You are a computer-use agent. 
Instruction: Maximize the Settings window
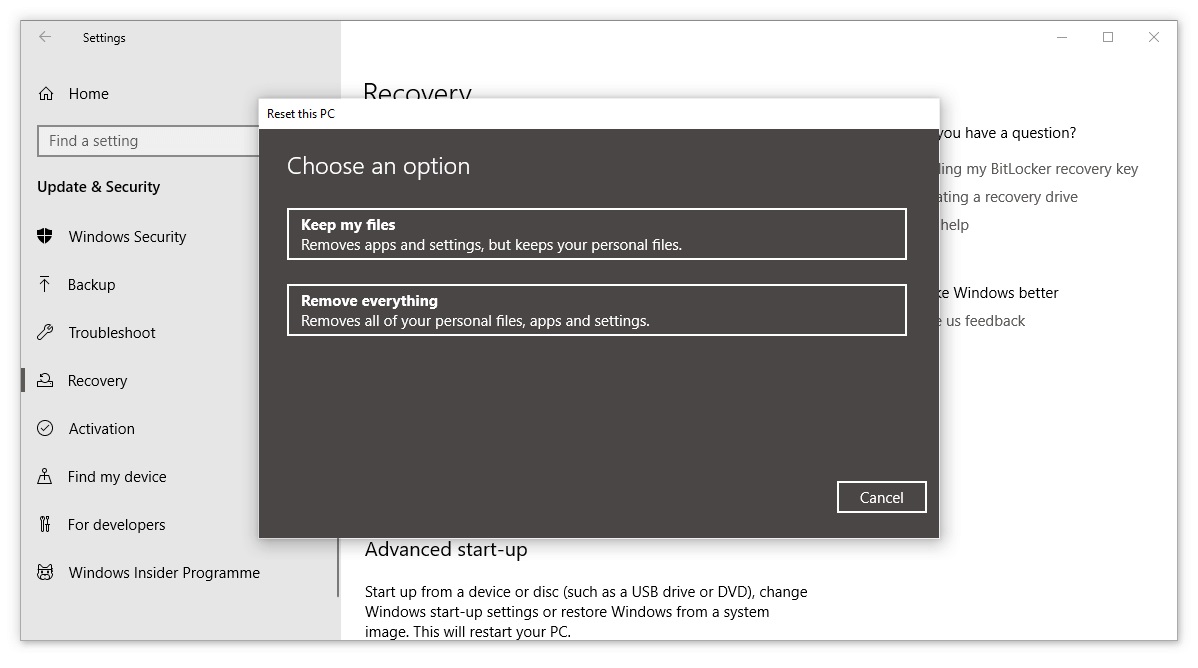[x=1108, y=37]
